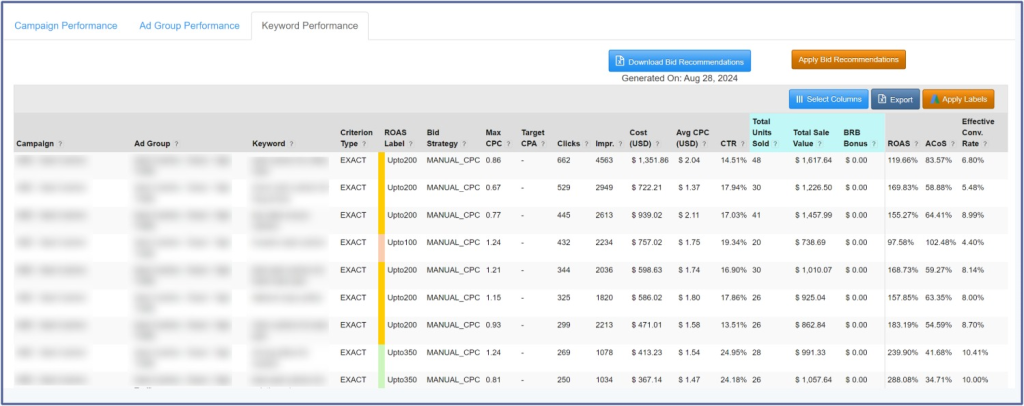Click the units sold value 48
Screen dimensions: 1024x406
pyautogui.click(x=756, y=160)
